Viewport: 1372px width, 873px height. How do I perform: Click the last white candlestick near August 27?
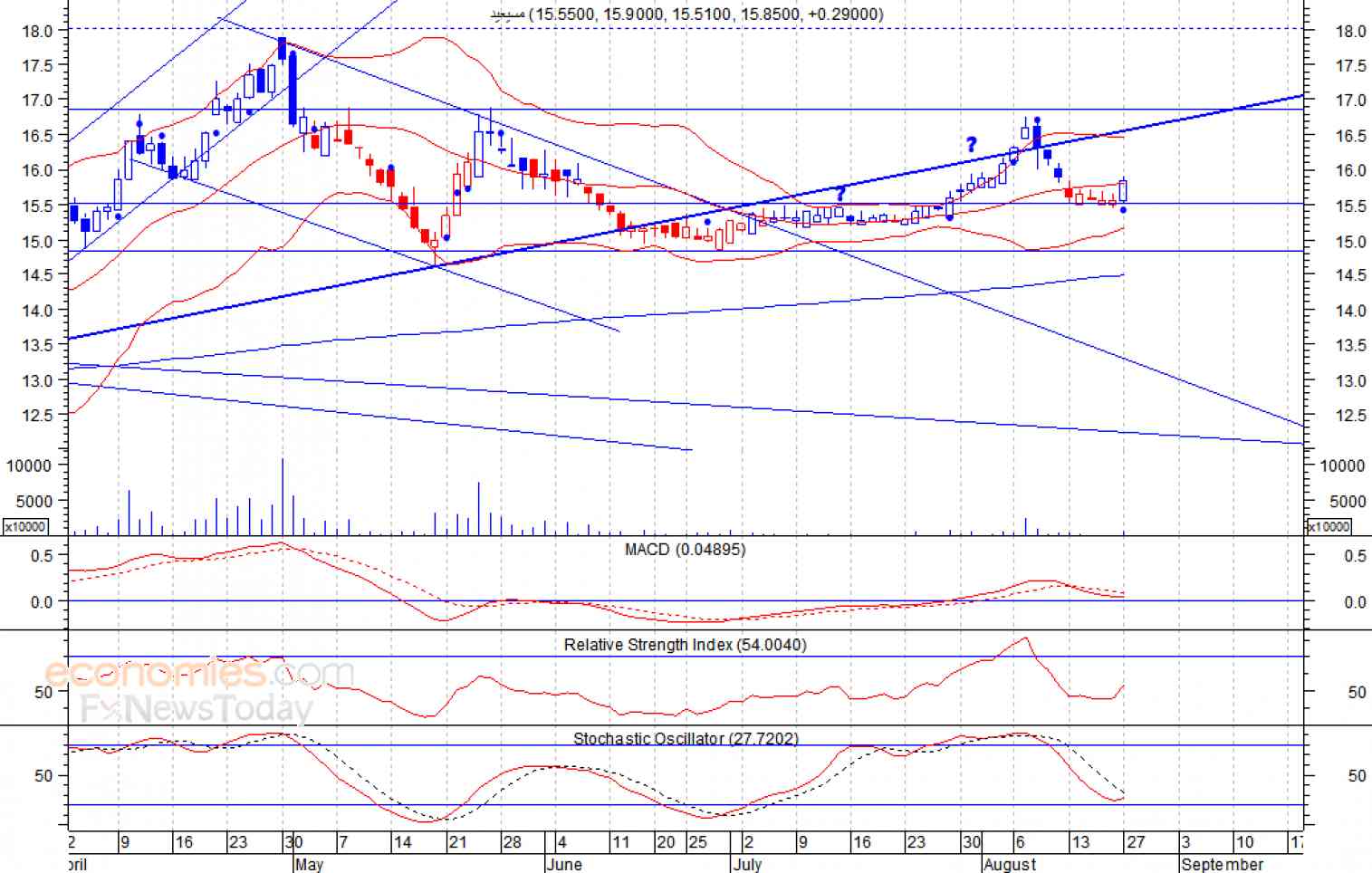tap(1124, 190)
